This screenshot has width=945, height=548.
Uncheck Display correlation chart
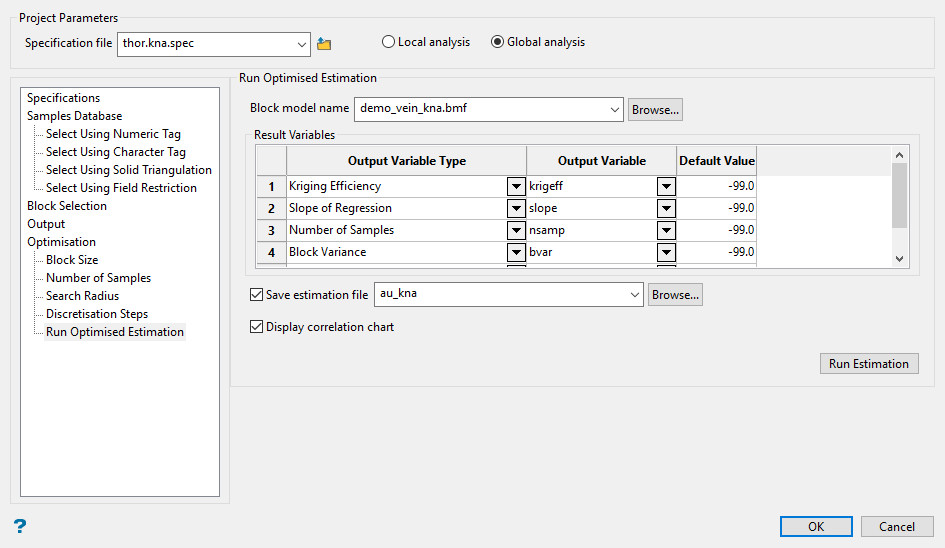tap(255, 327)
